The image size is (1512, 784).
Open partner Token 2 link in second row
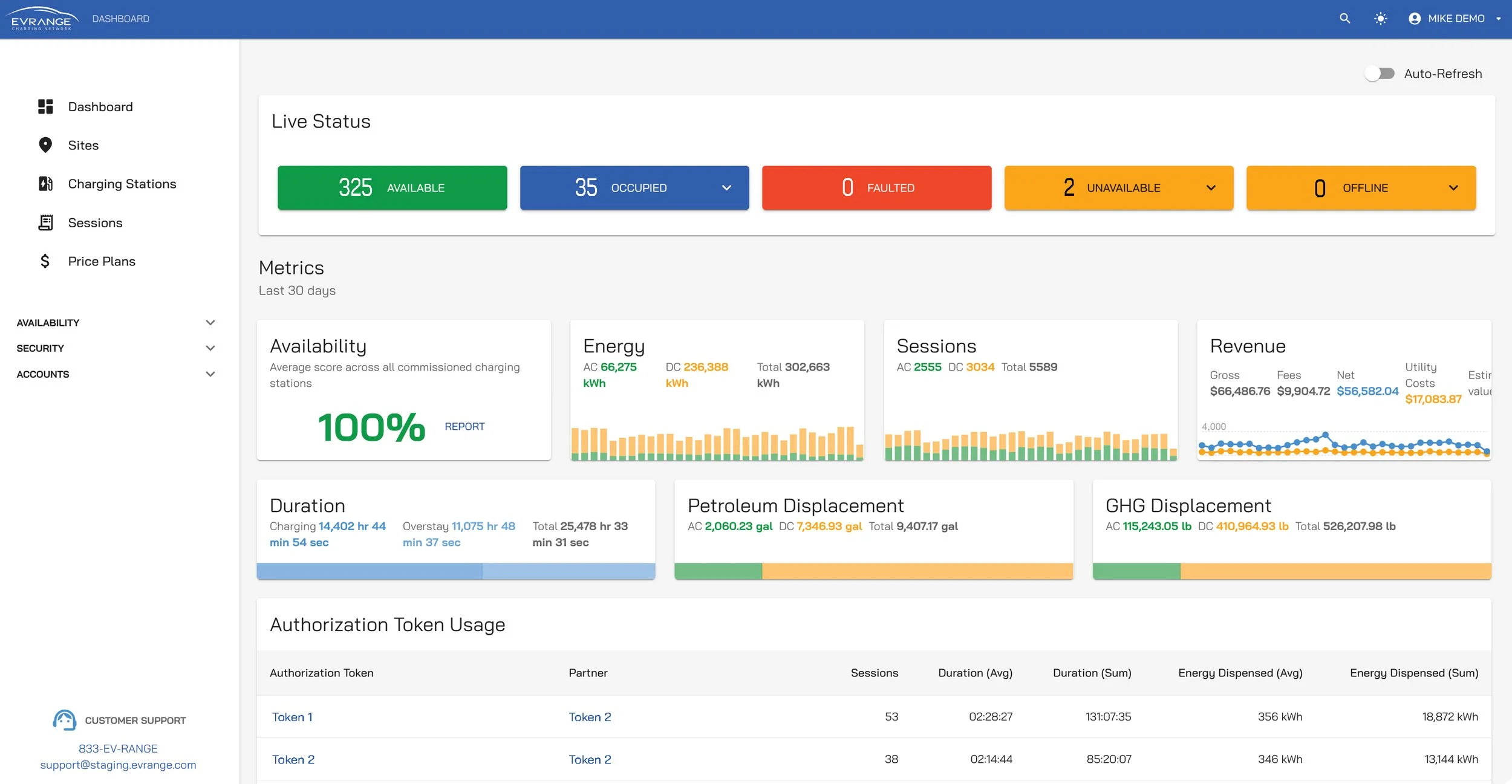(590, 759)
